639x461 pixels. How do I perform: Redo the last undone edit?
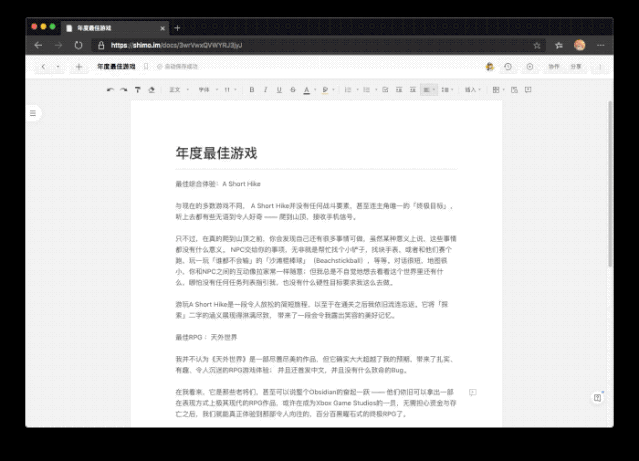click(x=123, y=90)
